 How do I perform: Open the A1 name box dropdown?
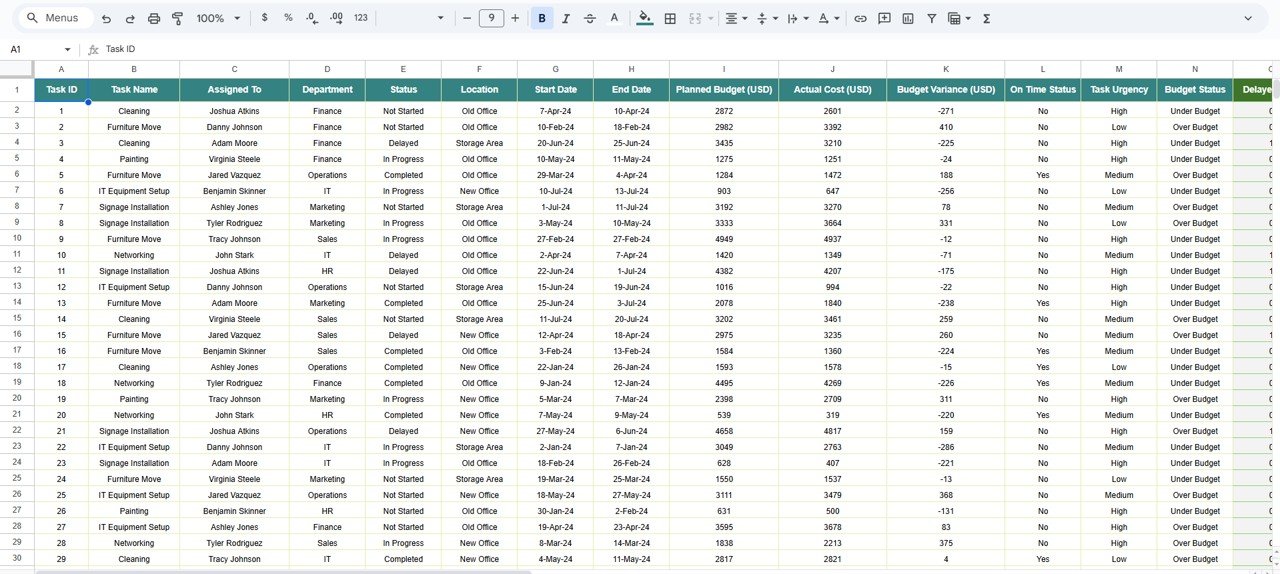[x=68, y=49]
